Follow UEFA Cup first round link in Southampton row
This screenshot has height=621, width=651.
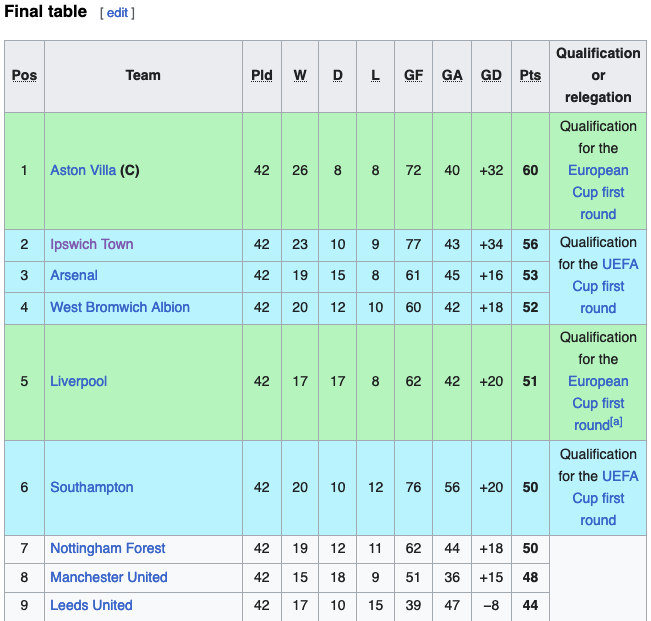point(598,498)
